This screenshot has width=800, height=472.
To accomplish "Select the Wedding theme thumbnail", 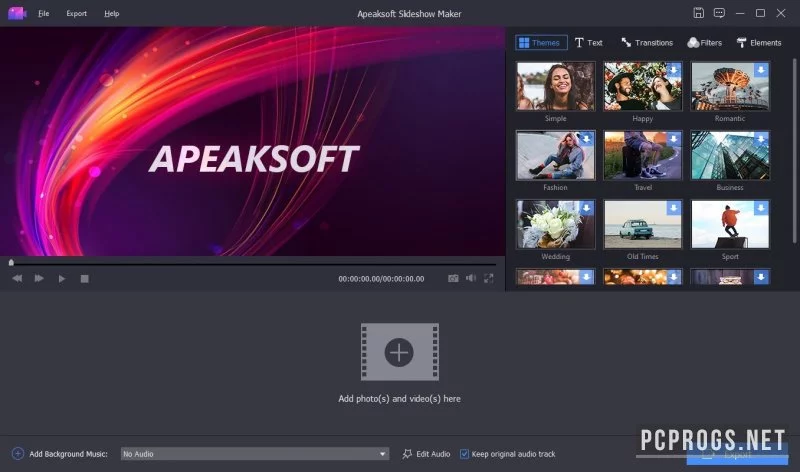I will pos(555,224).
